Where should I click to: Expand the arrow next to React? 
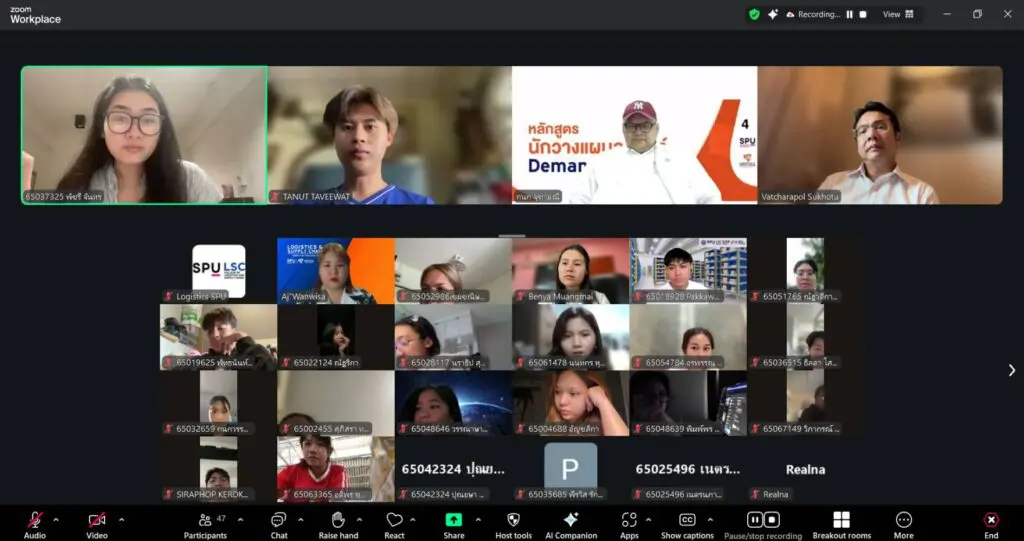pos(413,520)
